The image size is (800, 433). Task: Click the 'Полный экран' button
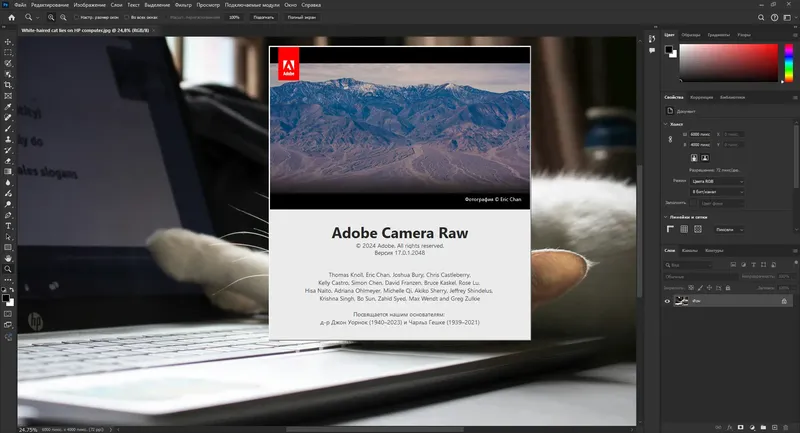[302, 17]
